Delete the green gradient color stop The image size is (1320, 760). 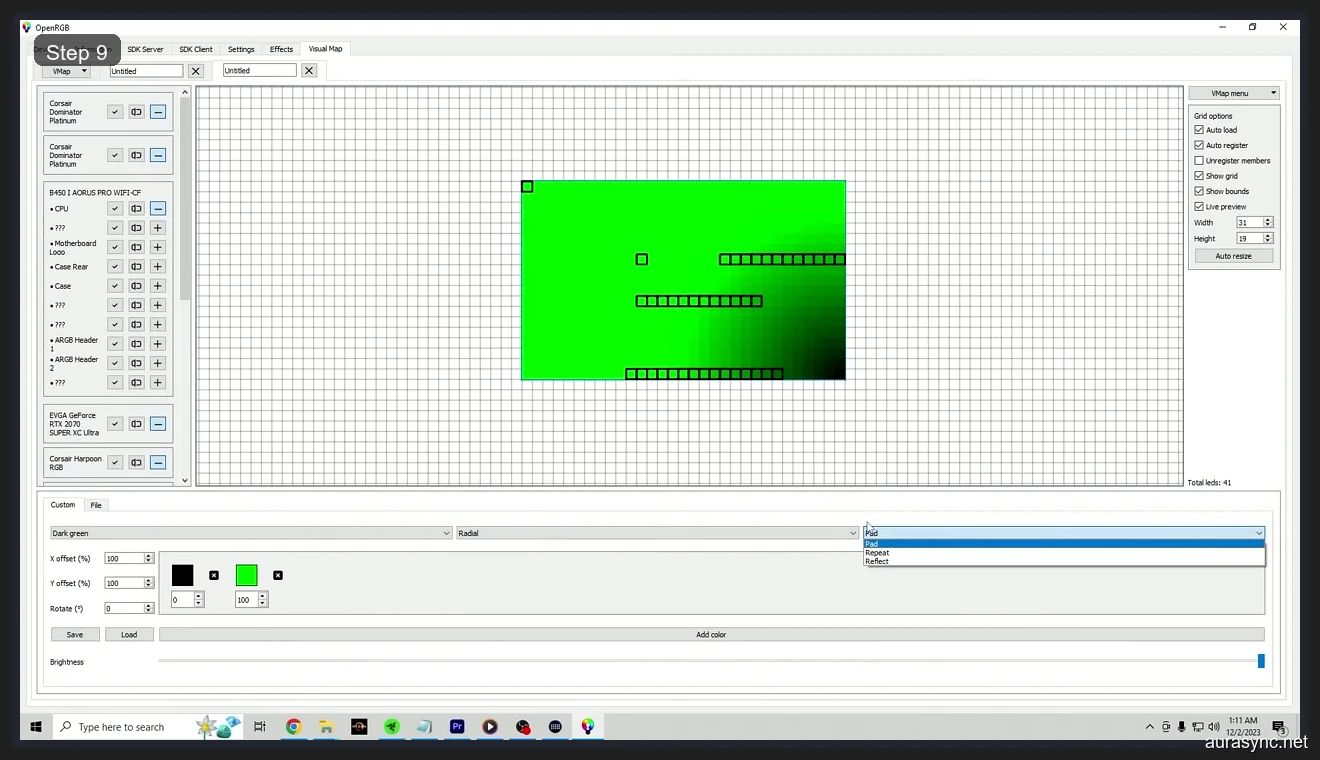tap(277, 575)
